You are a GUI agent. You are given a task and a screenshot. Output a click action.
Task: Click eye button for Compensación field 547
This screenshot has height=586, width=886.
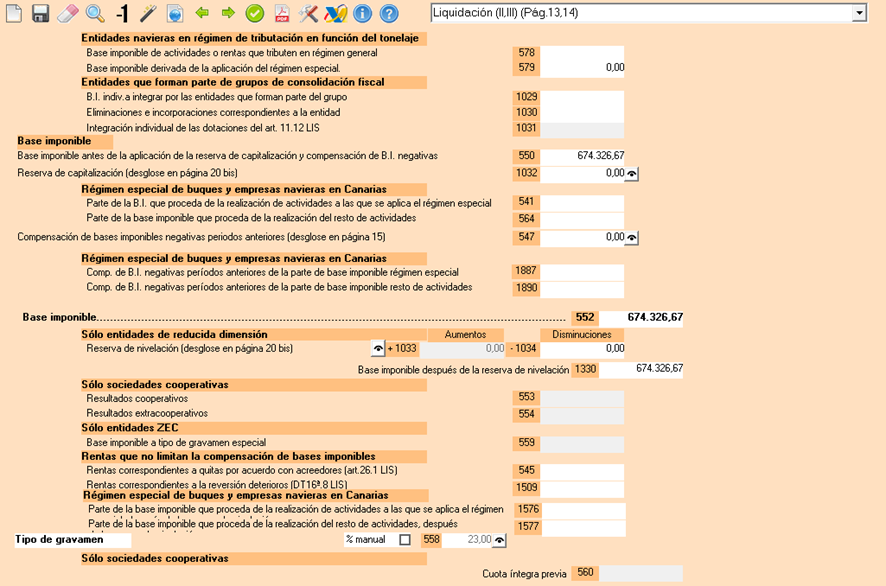(632, 238)
